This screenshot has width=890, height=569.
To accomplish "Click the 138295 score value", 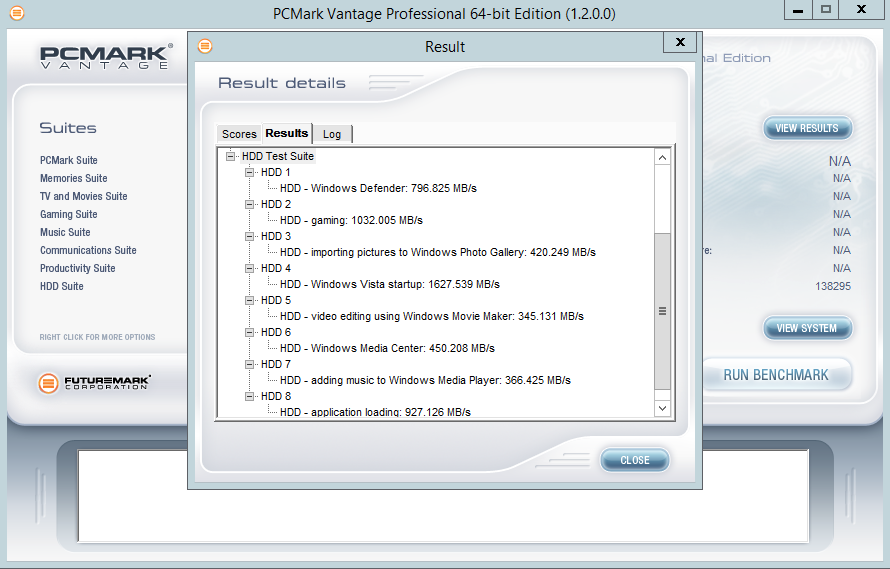I will coord(833,286).
